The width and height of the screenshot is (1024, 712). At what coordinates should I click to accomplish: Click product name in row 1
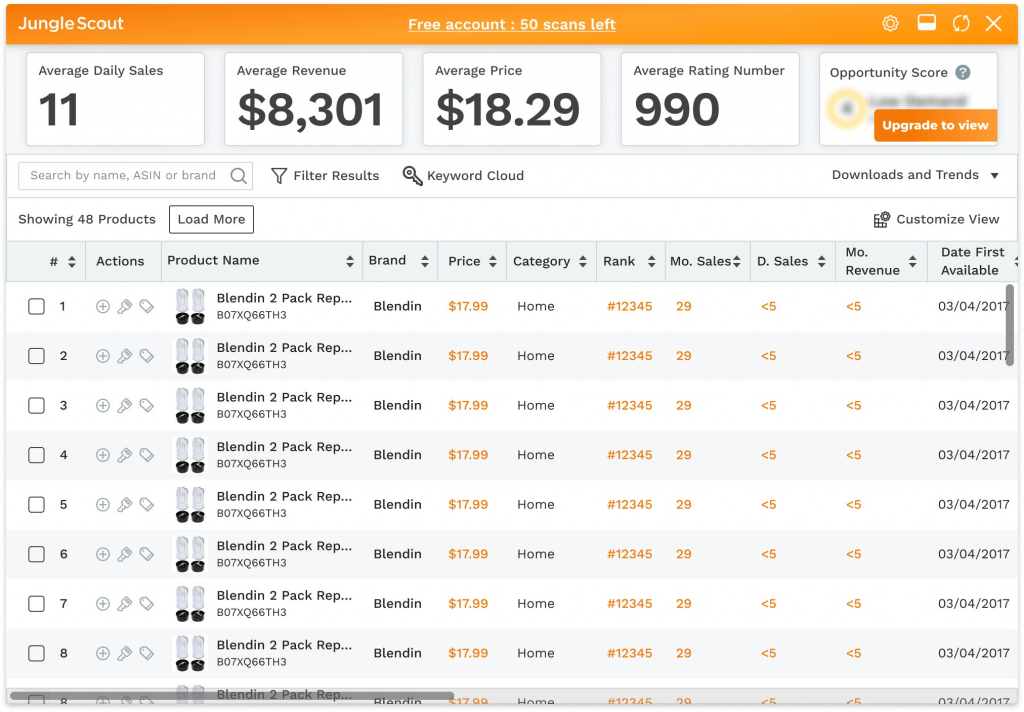click(284, 299)
